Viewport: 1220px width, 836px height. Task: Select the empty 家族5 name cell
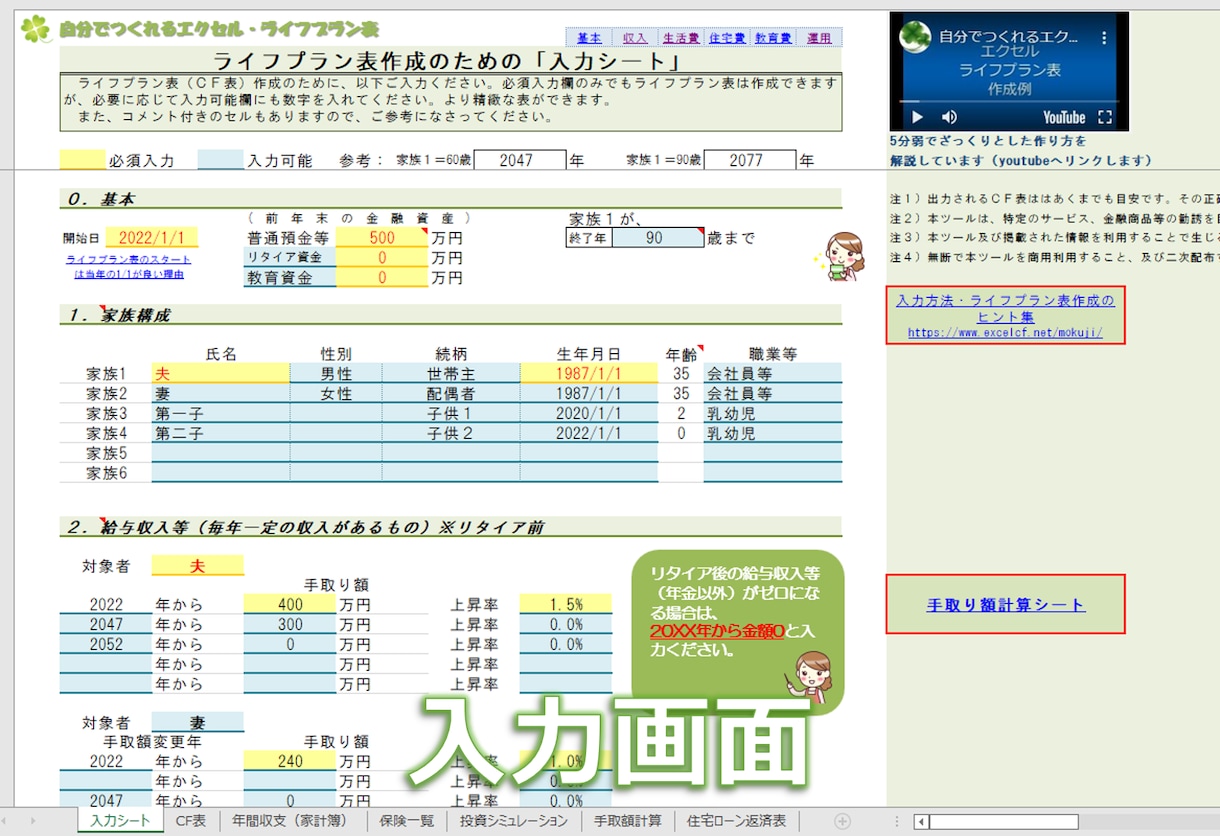point(221,453)
